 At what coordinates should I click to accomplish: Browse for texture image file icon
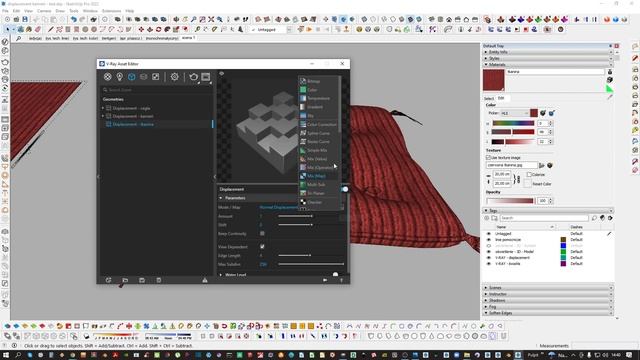point(542,165)
